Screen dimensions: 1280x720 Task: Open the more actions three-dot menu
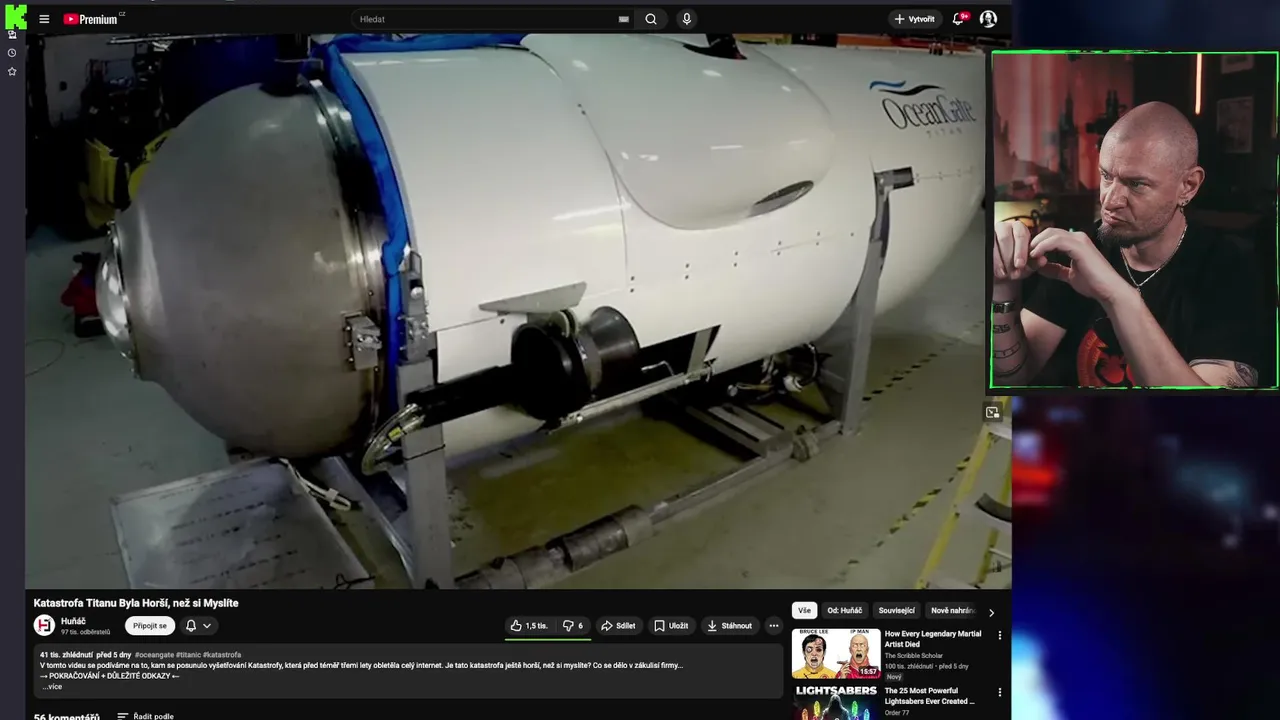(773, 626)
